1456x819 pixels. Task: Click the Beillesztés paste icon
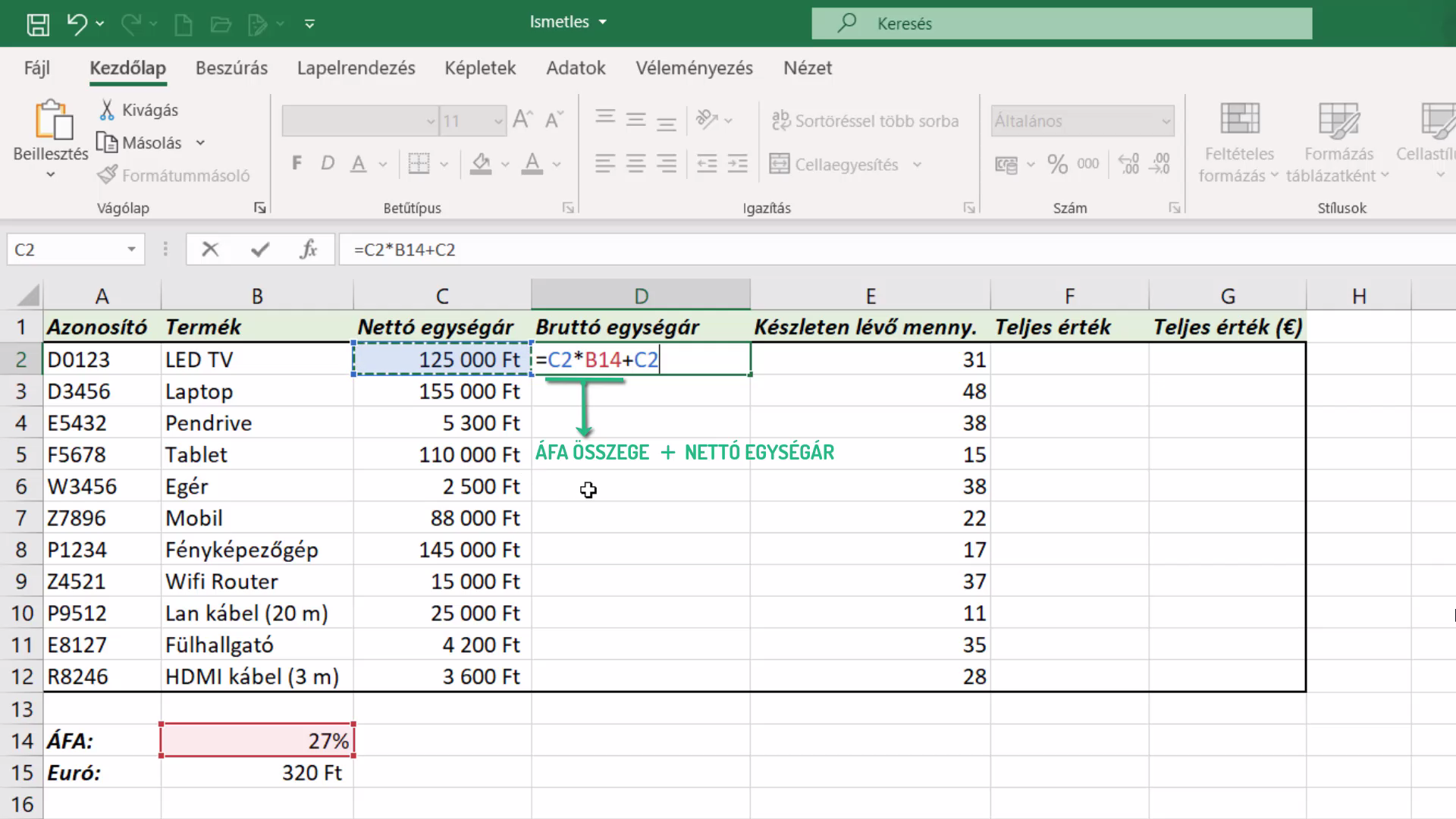coord(52,120)
